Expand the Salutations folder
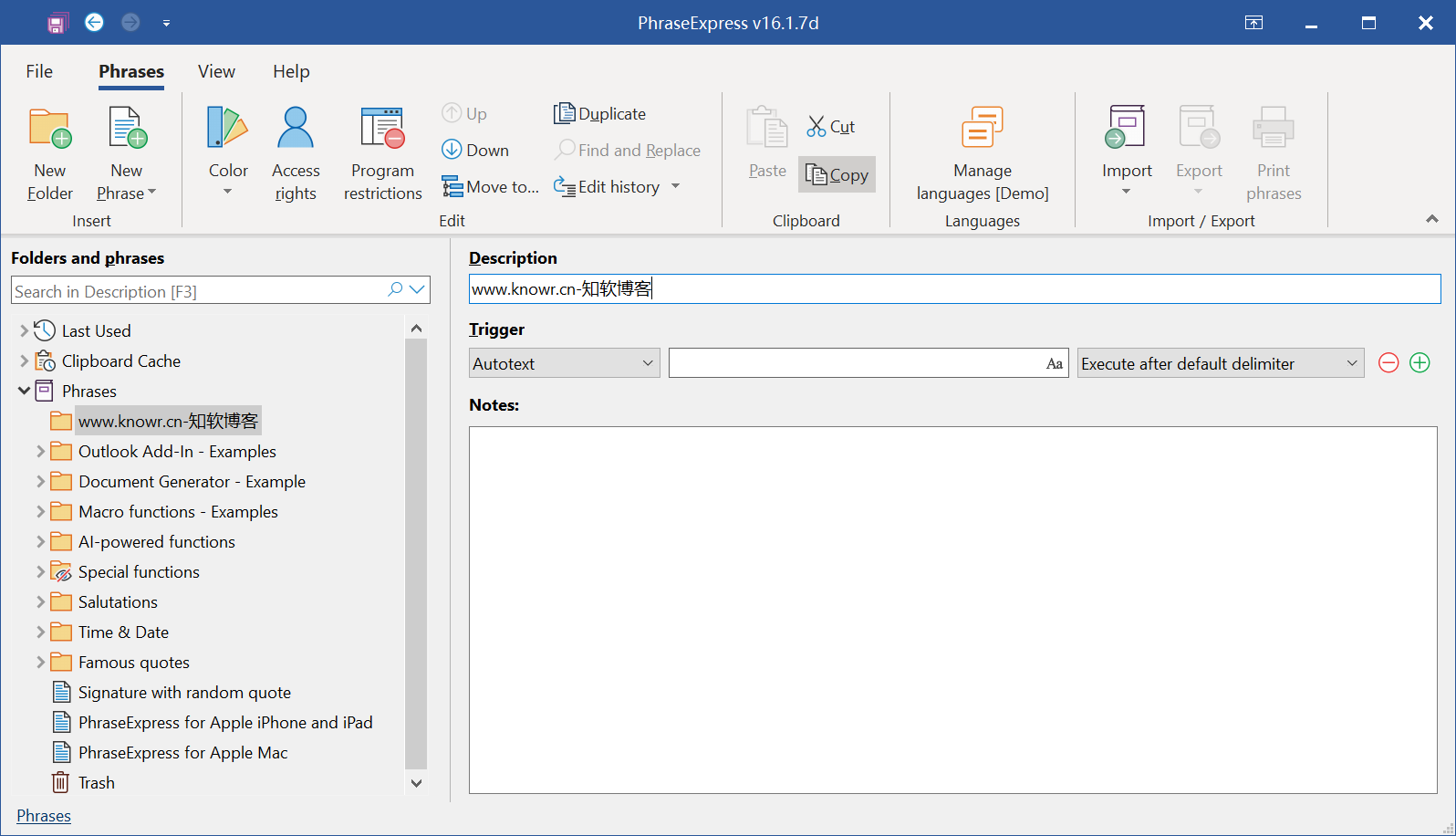The height and width of the screenshot is (836, 1456). (40, 601)
